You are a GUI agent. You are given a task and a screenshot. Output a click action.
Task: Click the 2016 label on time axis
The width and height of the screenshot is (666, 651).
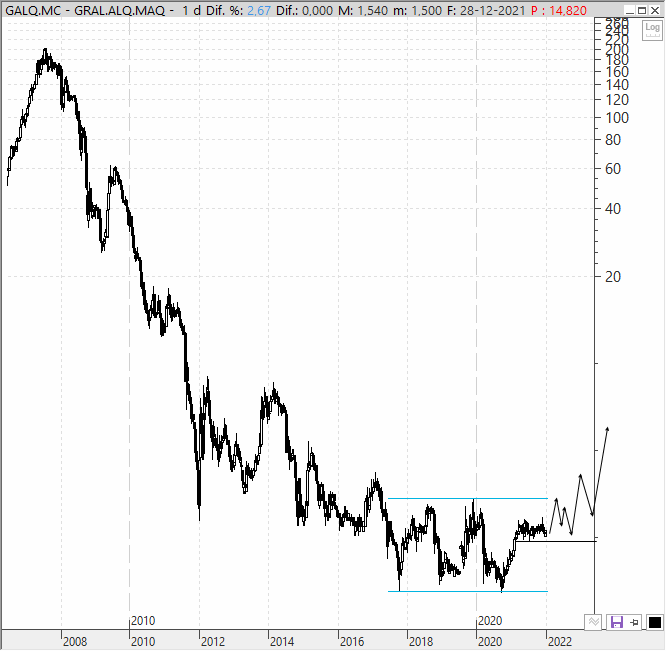[x=352, y=641]
